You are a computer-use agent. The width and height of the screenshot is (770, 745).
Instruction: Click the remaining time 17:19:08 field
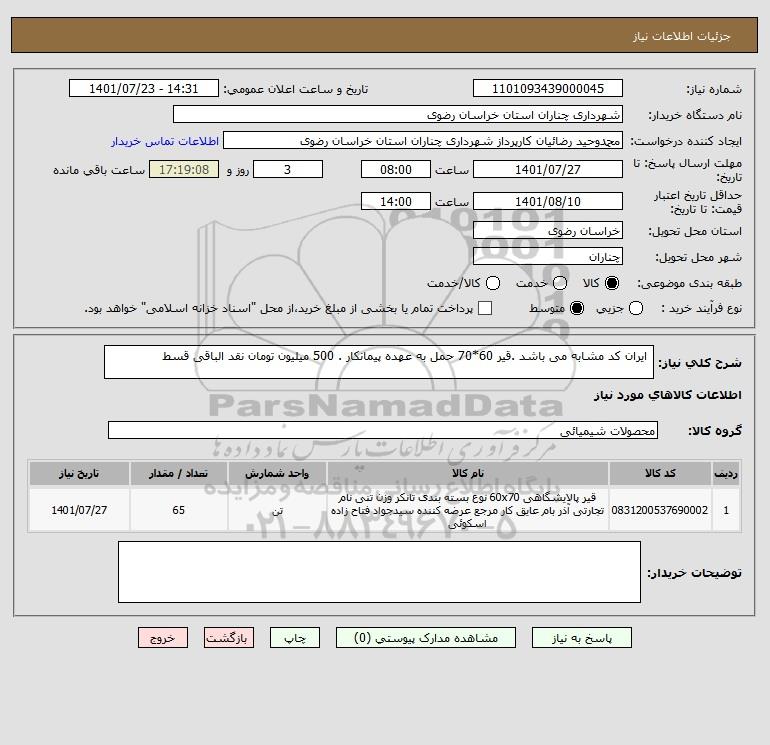(184, 169)
